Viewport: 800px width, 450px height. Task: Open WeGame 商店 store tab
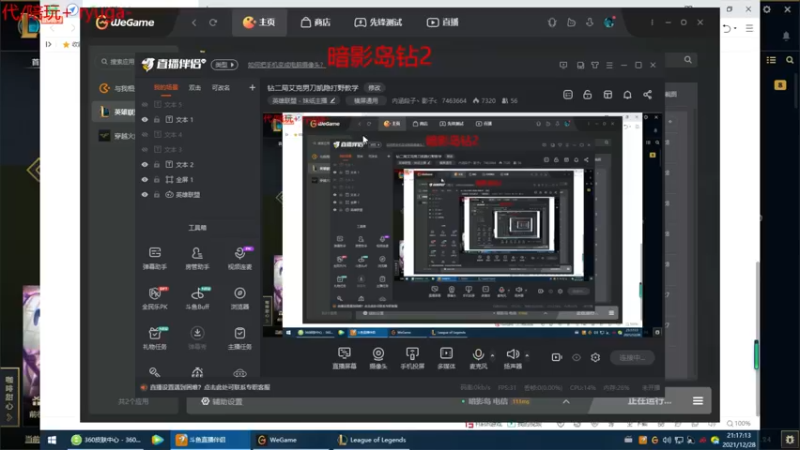click(x=315, y=22)
